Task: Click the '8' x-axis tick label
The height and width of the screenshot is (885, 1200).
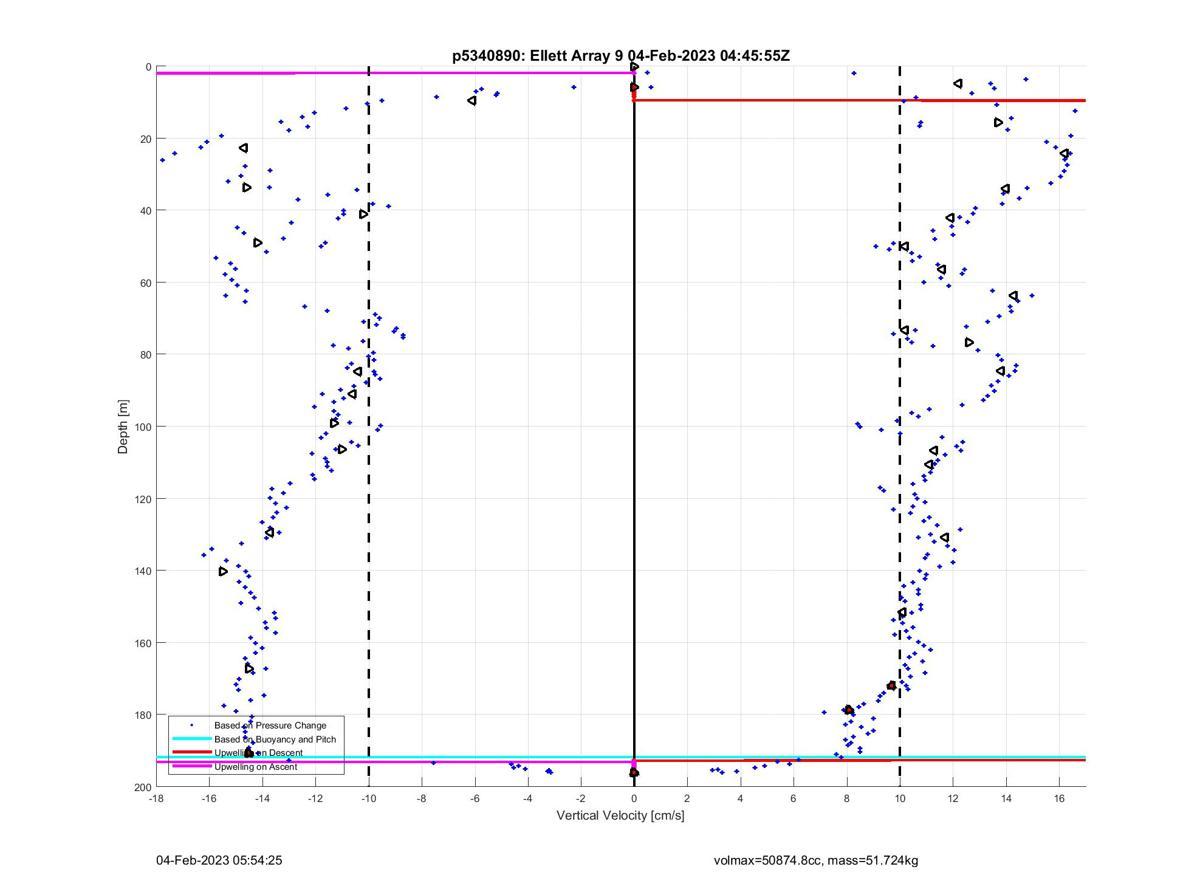Action: (x=846, y=798)
